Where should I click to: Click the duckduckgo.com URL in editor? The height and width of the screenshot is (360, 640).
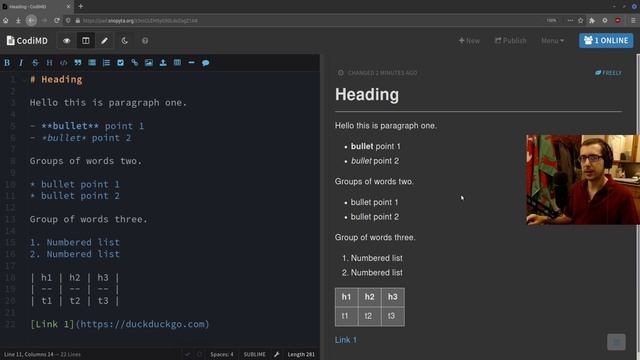coord(142,324)
